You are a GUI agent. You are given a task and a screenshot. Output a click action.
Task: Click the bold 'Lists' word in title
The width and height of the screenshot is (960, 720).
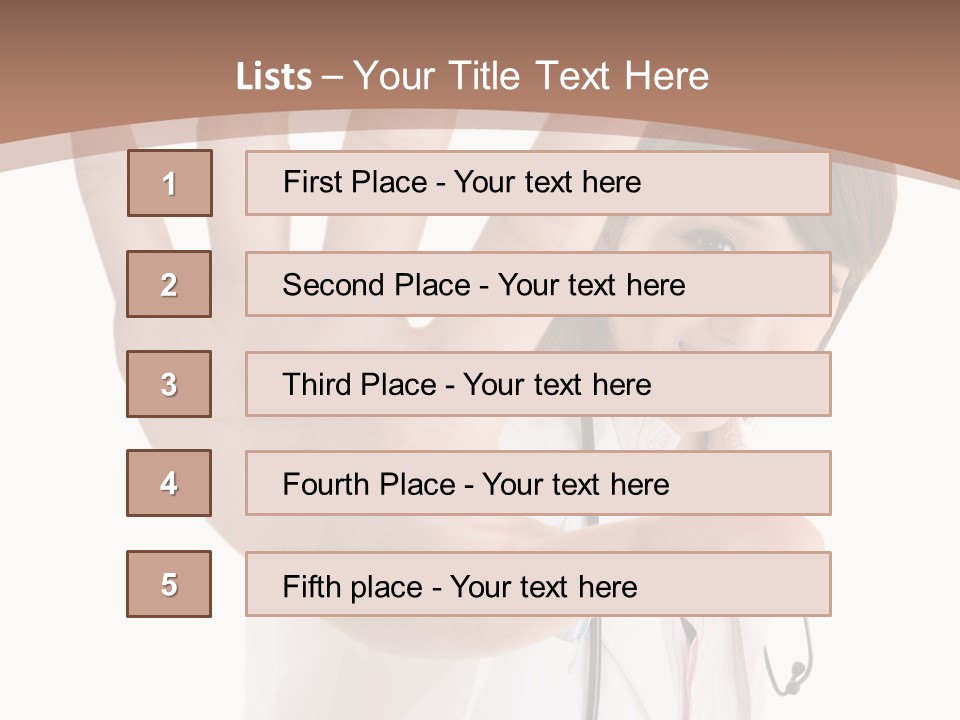click(274, 77)
